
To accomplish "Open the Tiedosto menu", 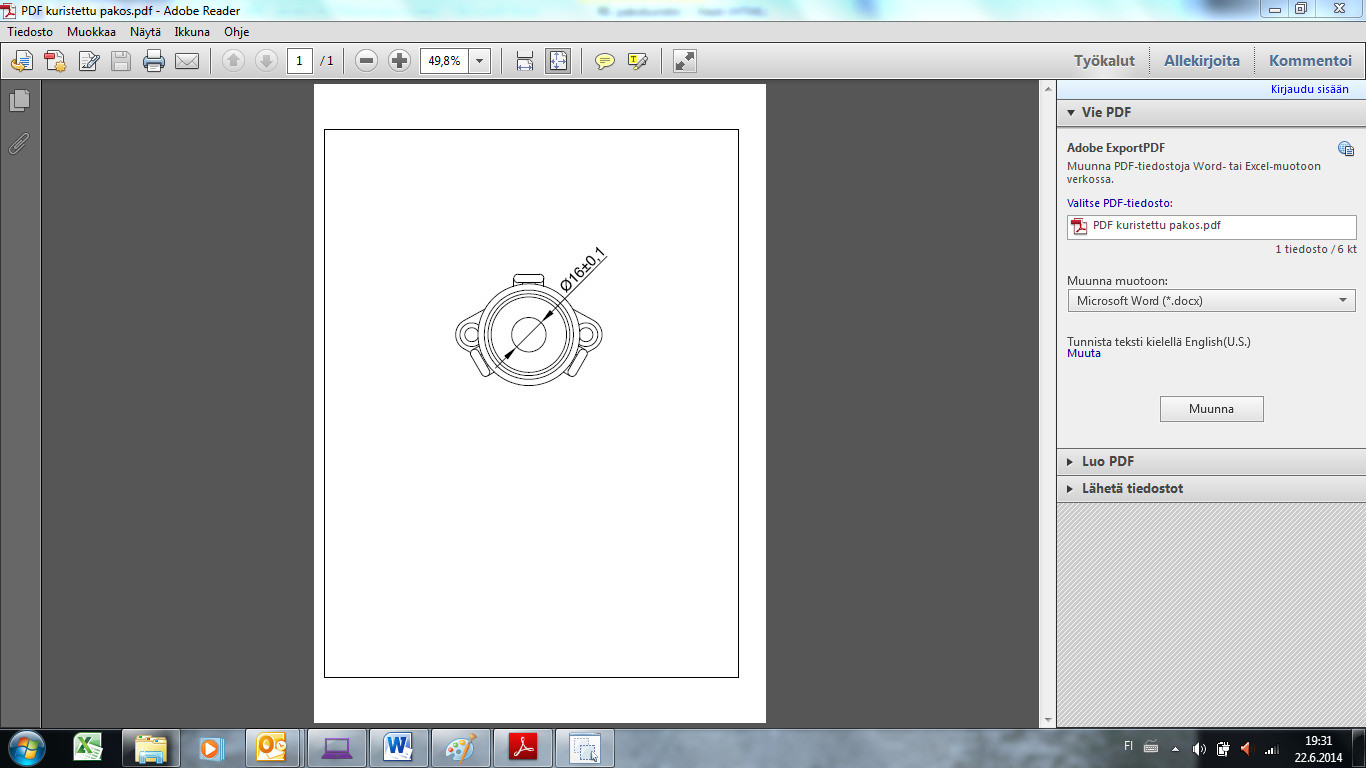I will (x=30, y=32).
